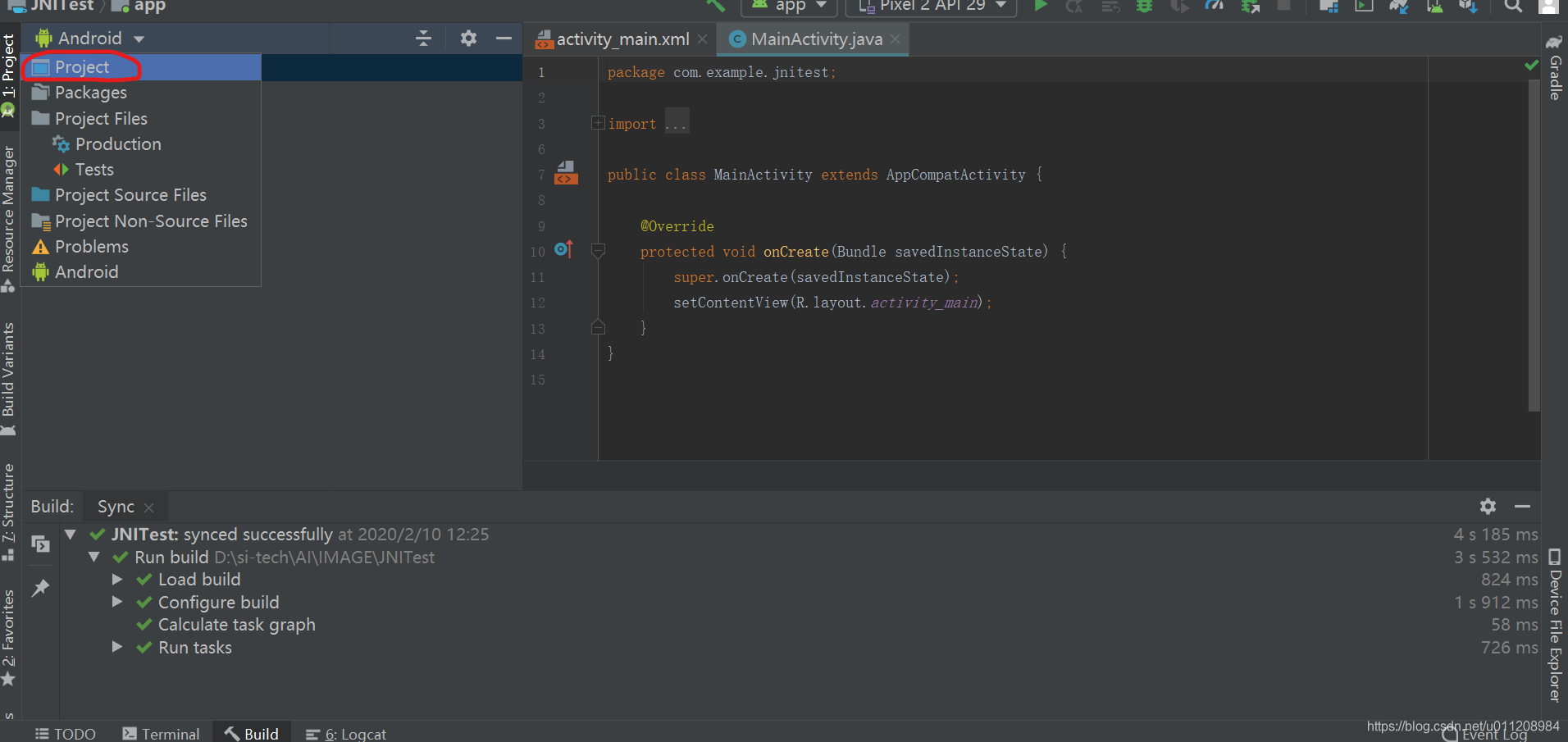Viewport: 1568px width, 742px height.
Task: Close the activity_main.xml tab
Action: click(x=702, y=39)
